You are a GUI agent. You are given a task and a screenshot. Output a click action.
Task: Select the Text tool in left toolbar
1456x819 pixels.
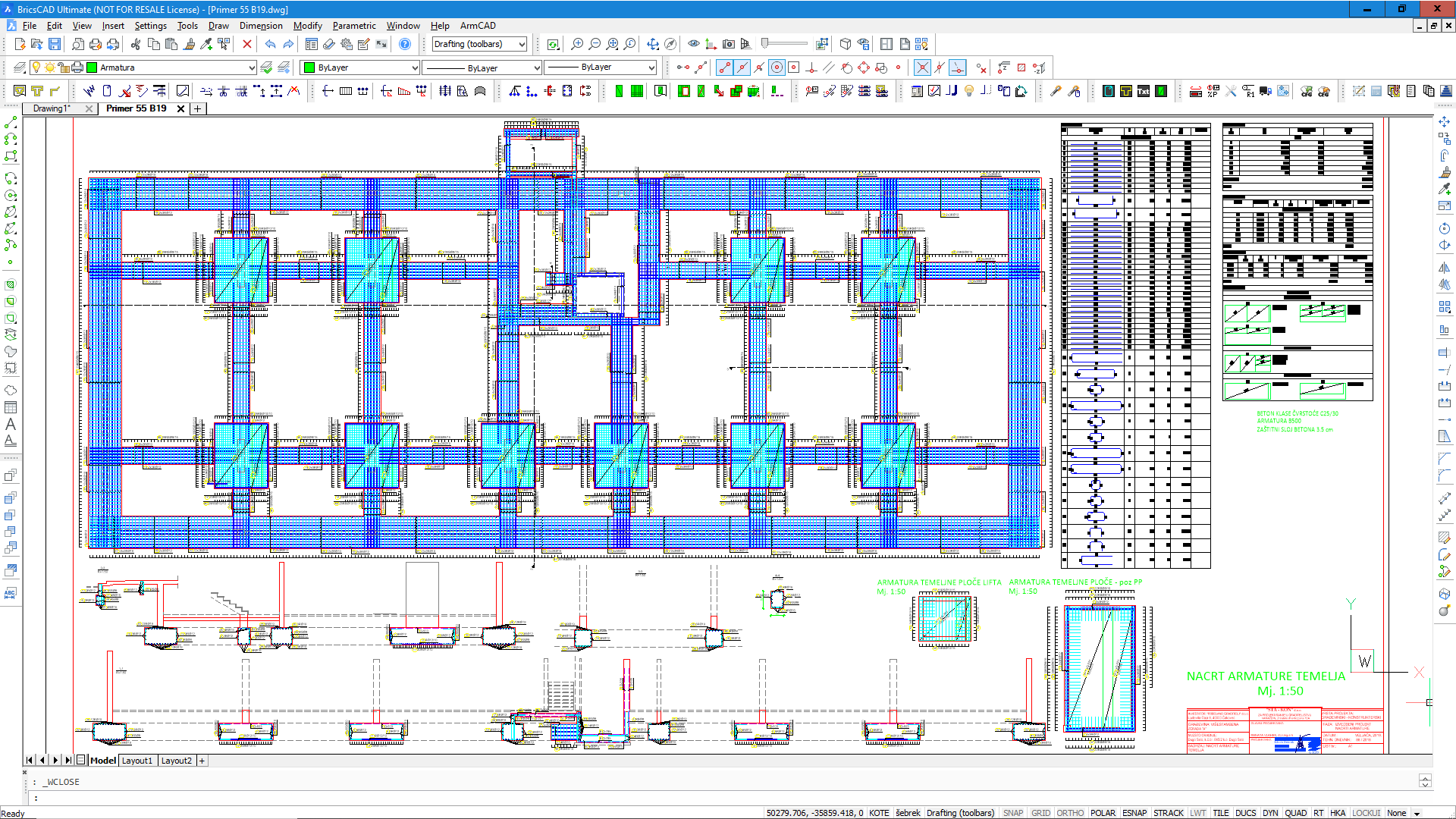(x=11, y=425)
